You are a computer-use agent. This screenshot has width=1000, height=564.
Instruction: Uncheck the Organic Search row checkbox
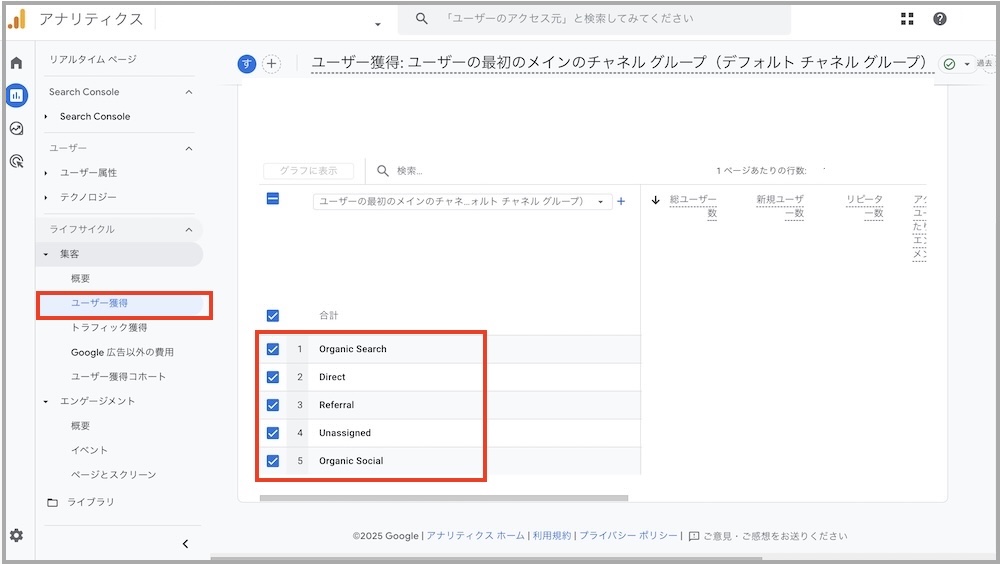273,349
